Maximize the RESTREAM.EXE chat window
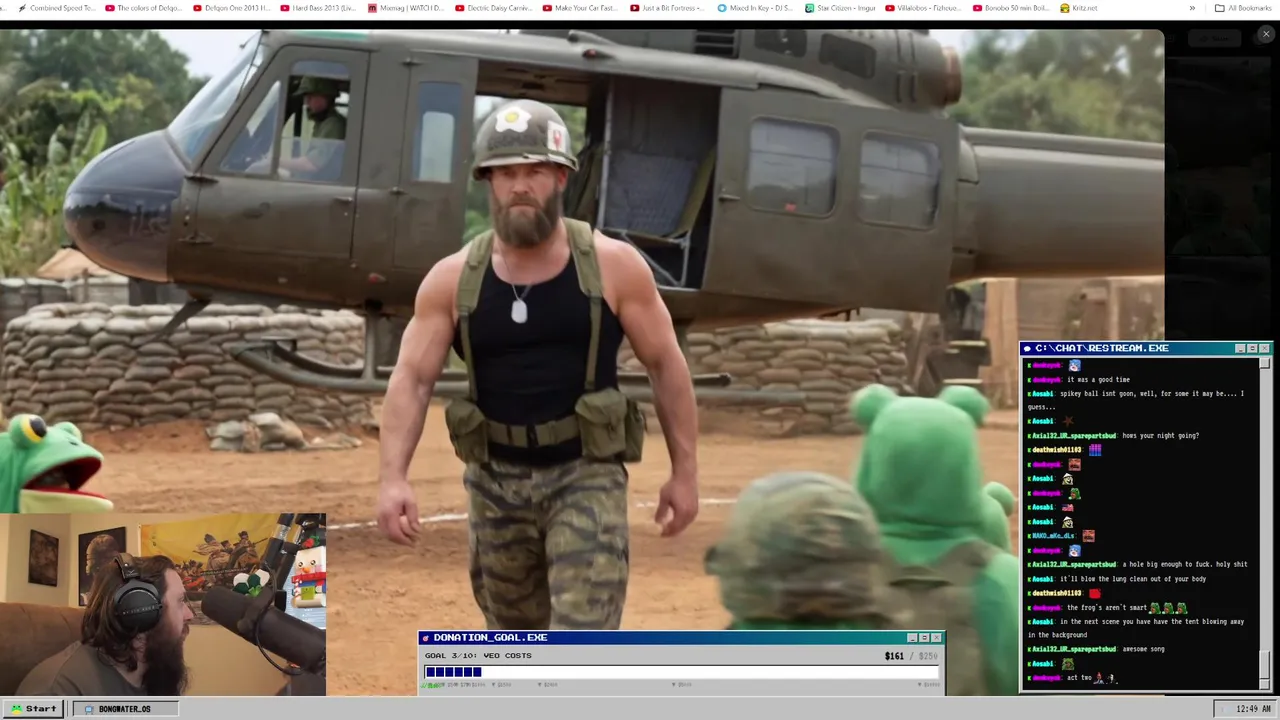 pyautogui.click(x=1252, y=348)
